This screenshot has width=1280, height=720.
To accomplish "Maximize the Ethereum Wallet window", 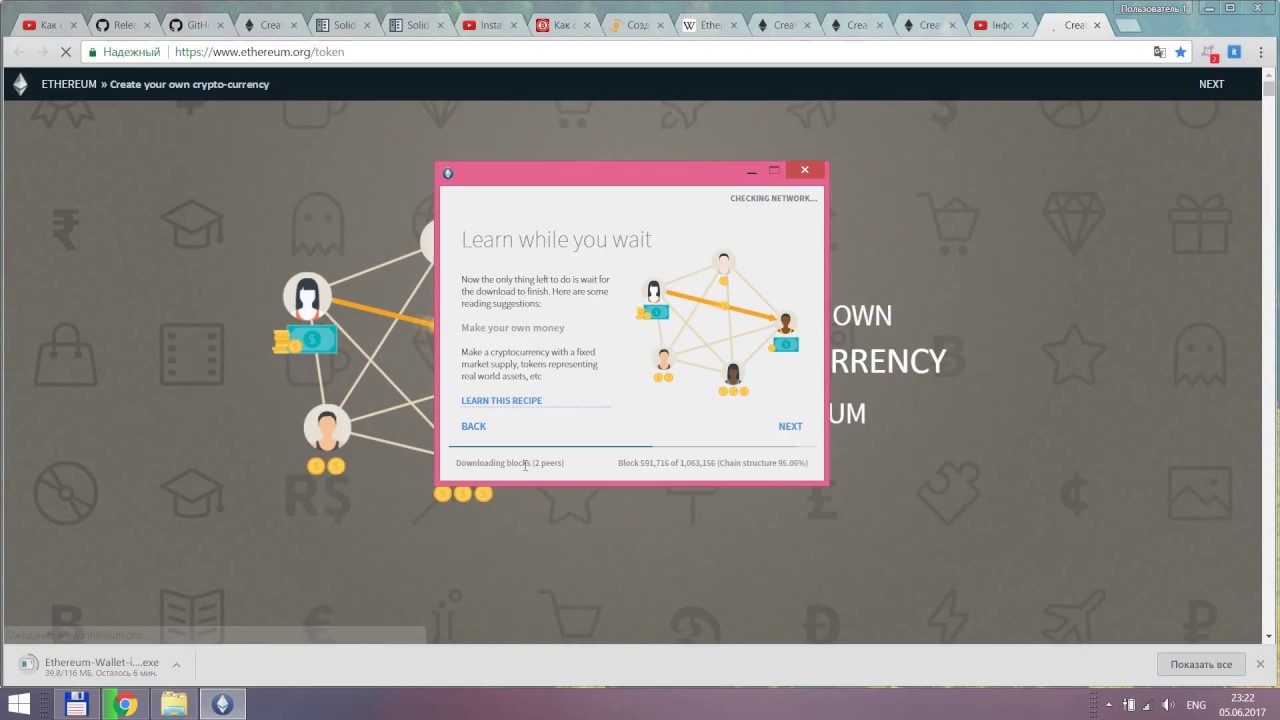I will coord(774,171).
